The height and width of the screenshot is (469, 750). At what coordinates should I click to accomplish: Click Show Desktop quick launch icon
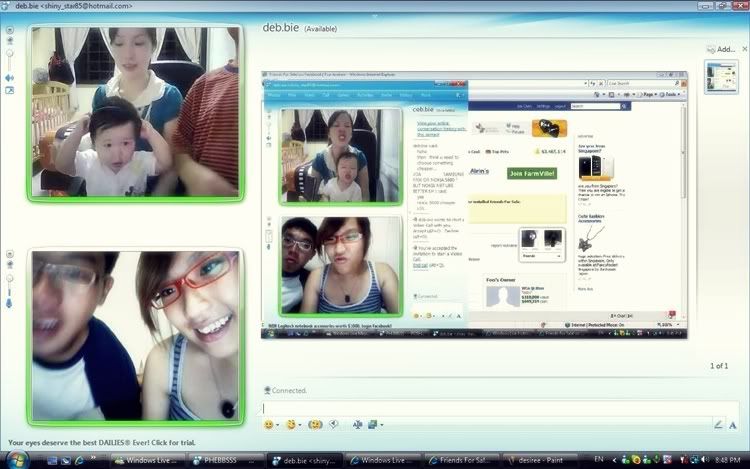pyautogui.click(x=52, y=460)
